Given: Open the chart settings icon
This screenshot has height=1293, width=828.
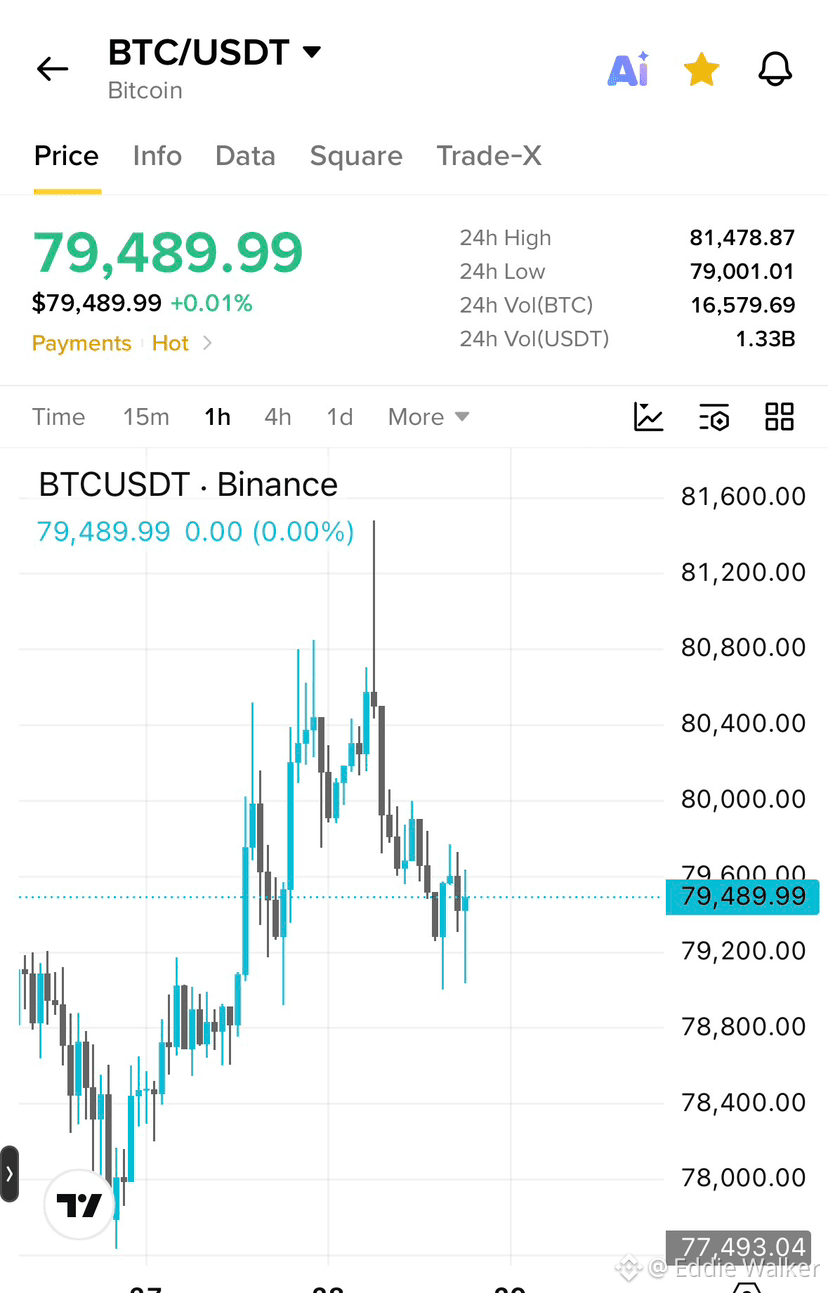Looking at the screenshot, I should coord(714,417).
